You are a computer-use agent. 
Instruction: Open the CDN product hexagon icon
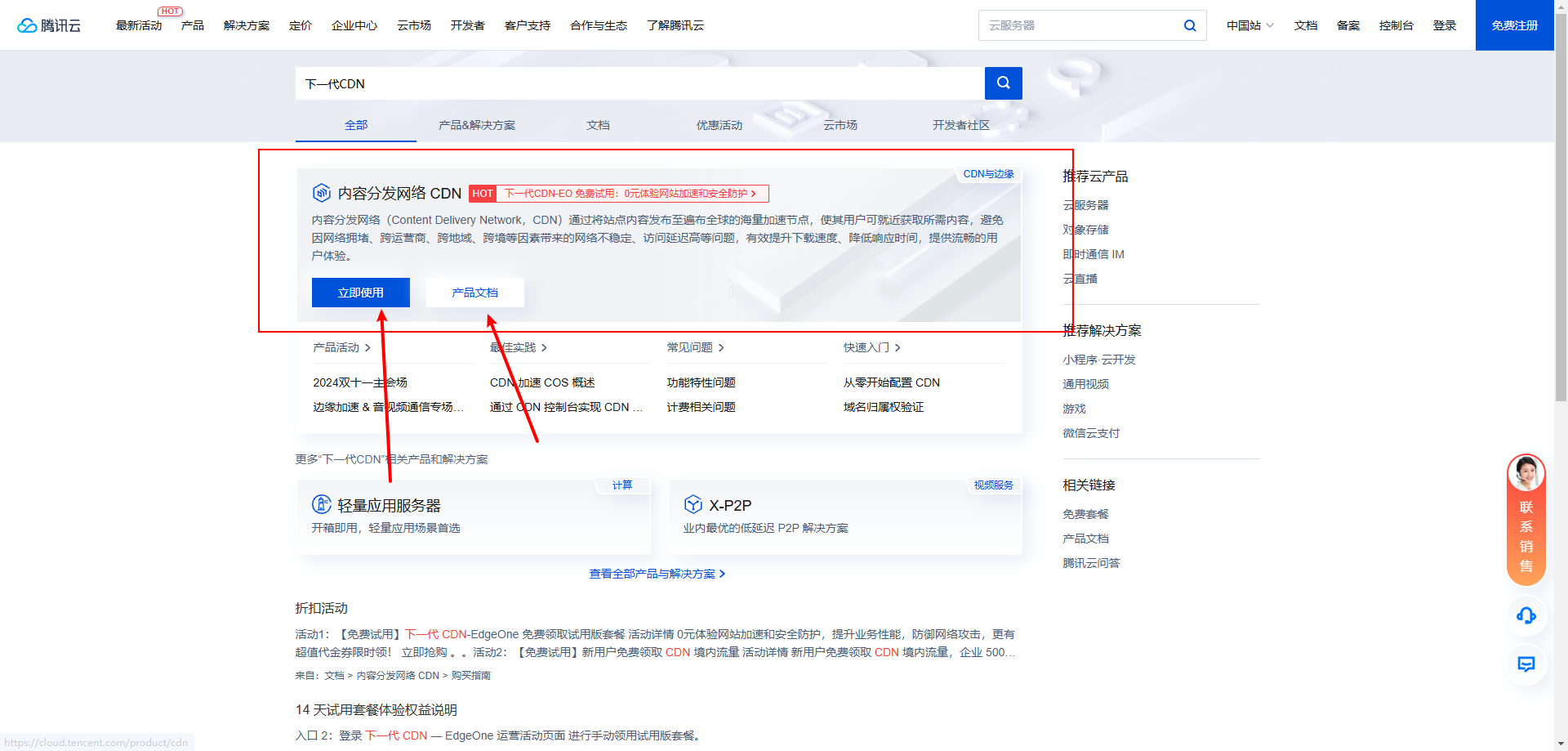[x=322, y=193]
